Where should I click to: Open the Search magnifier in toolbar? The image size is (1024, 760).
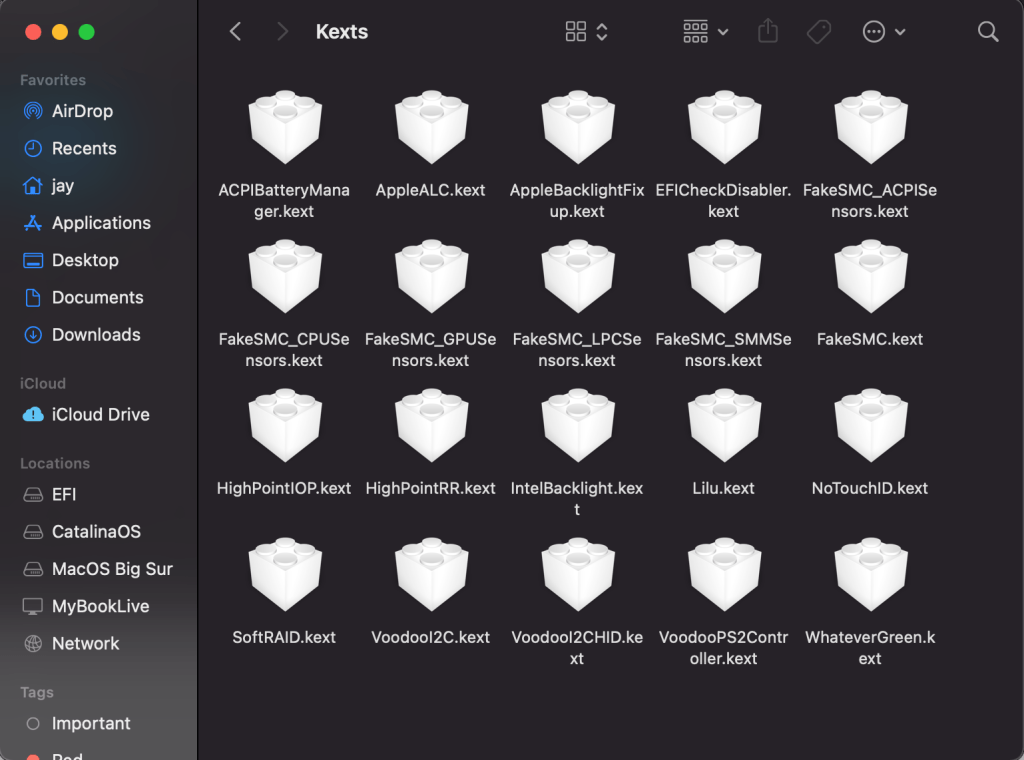(988, 32)
